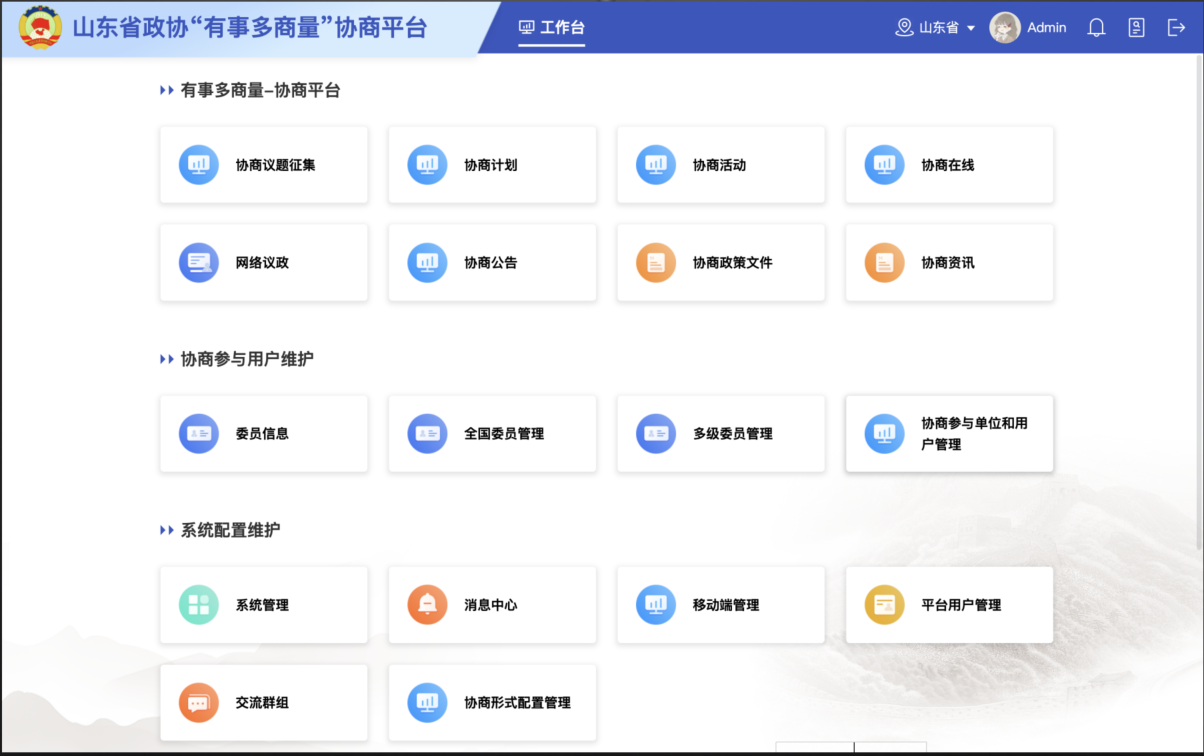Click the Admin avatar picture

coord(1004,28)
